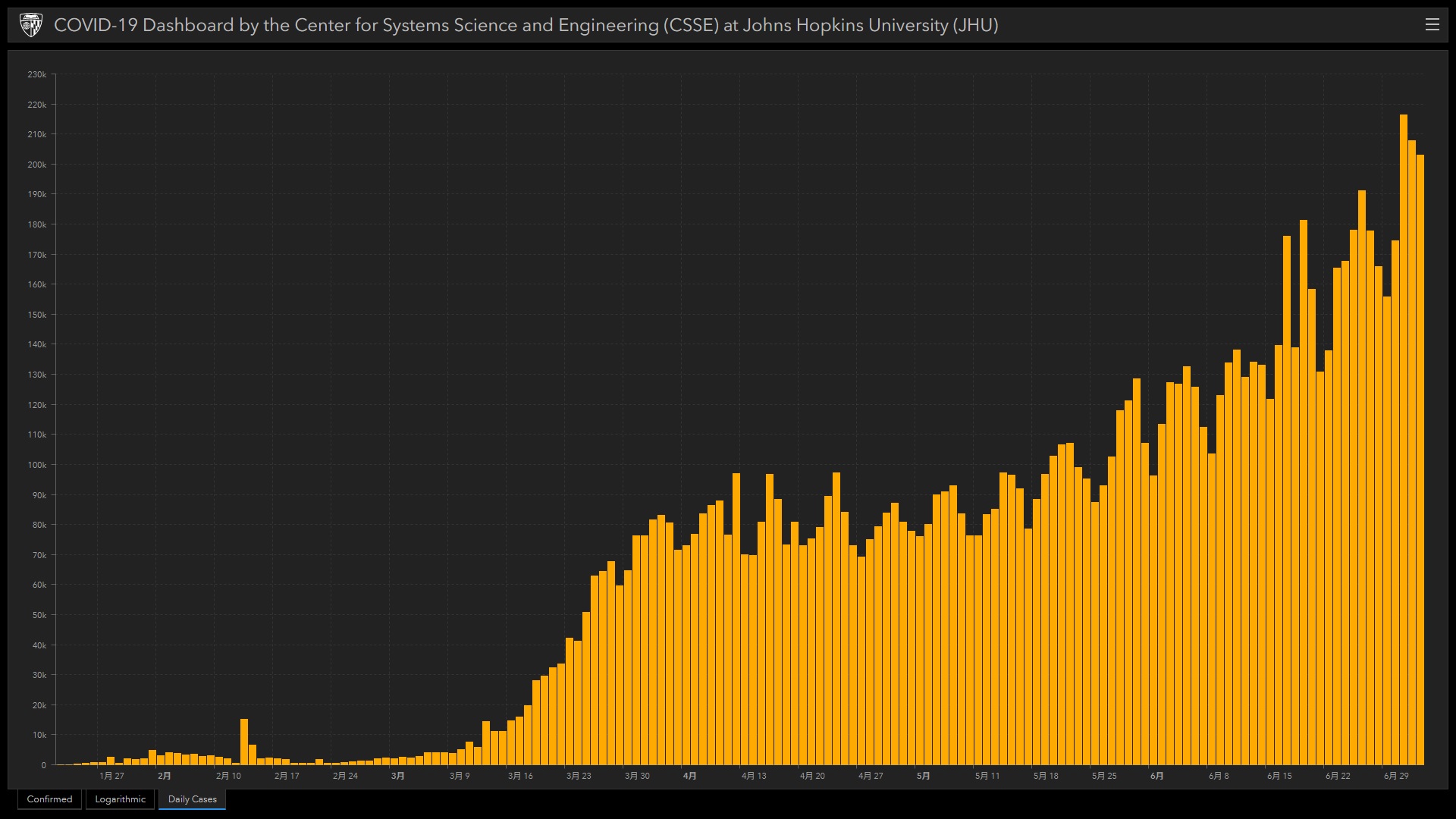Click the 3月 23 date label

coord(579,776)
